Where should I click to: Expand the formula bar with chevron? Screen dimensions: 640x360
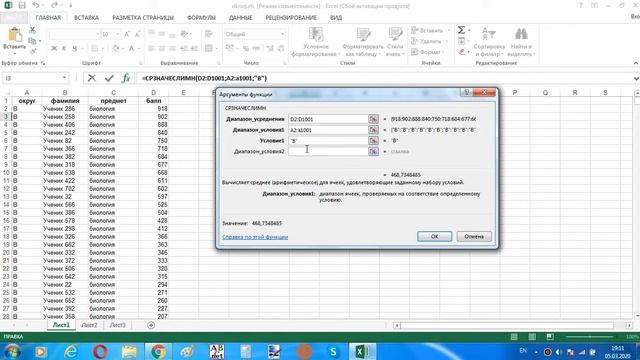(x=636, y=78)
